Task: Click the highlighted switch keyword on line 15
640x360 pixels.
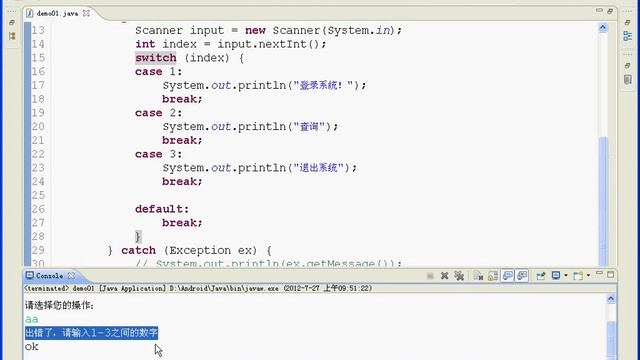Action: pyautogui.click(x=156, y=58)
